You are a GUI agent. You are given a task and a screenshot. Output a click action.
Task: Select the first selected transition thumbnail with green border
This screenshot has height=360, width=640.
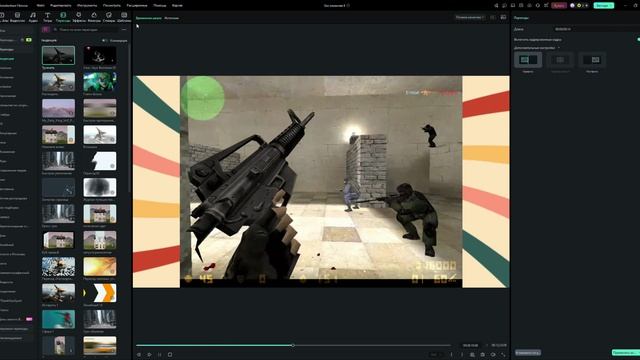(x=58, y=55)
